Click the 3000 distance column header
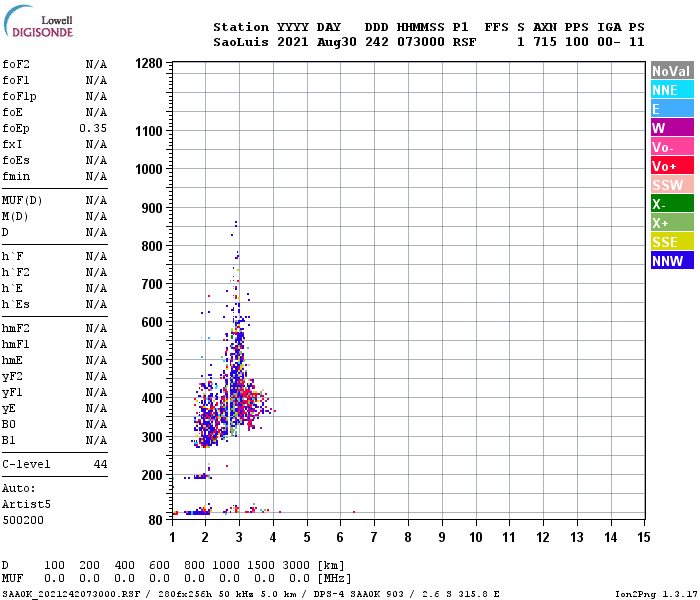Viewport: 700px width, 600px height. (296, 566)
